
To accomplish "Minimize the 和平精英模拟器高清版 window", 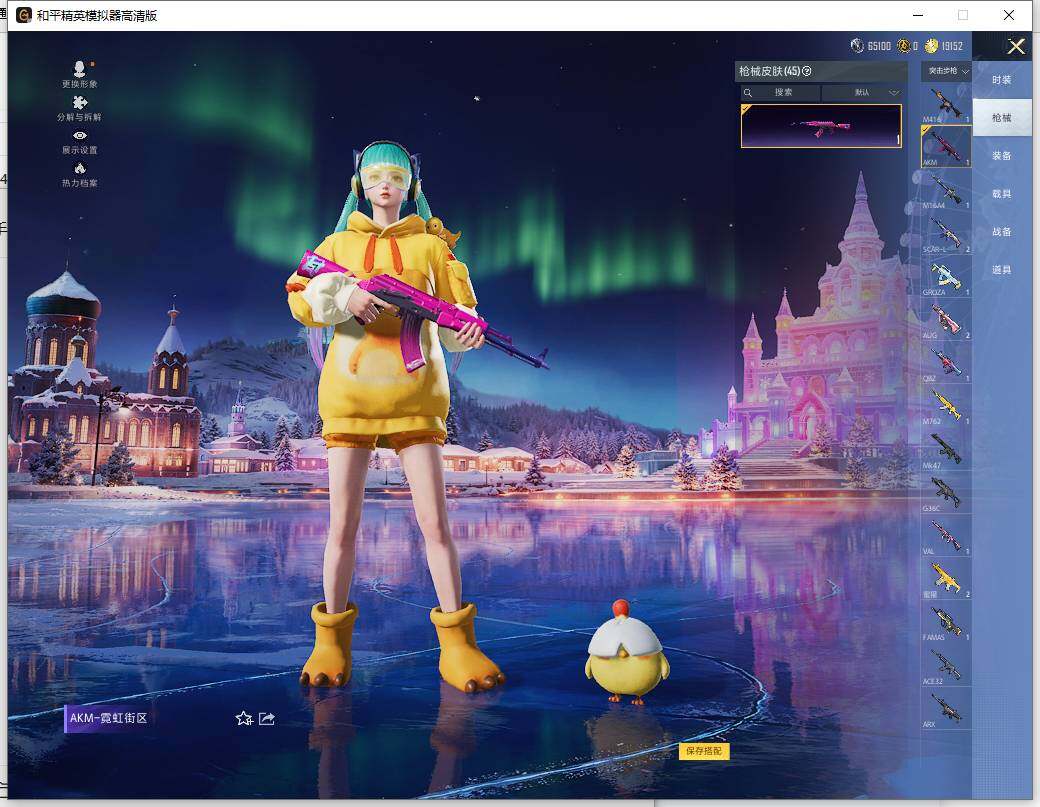I will point(918,15).
